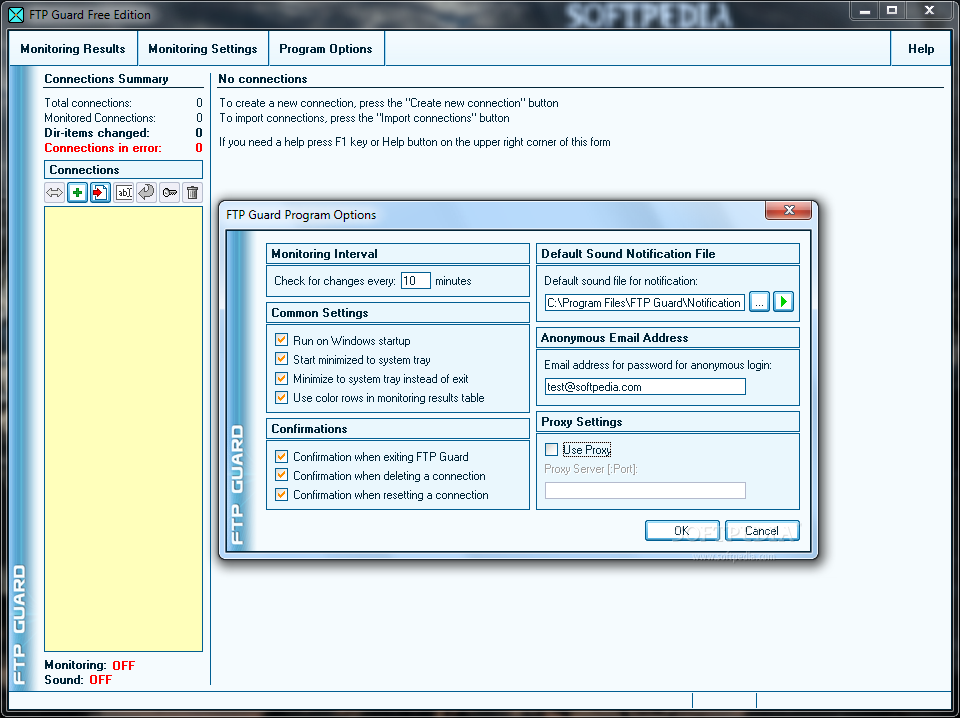960x718 pixels.
Task: Click the FTP Guard title bar app icon
Action: (16, 15)
